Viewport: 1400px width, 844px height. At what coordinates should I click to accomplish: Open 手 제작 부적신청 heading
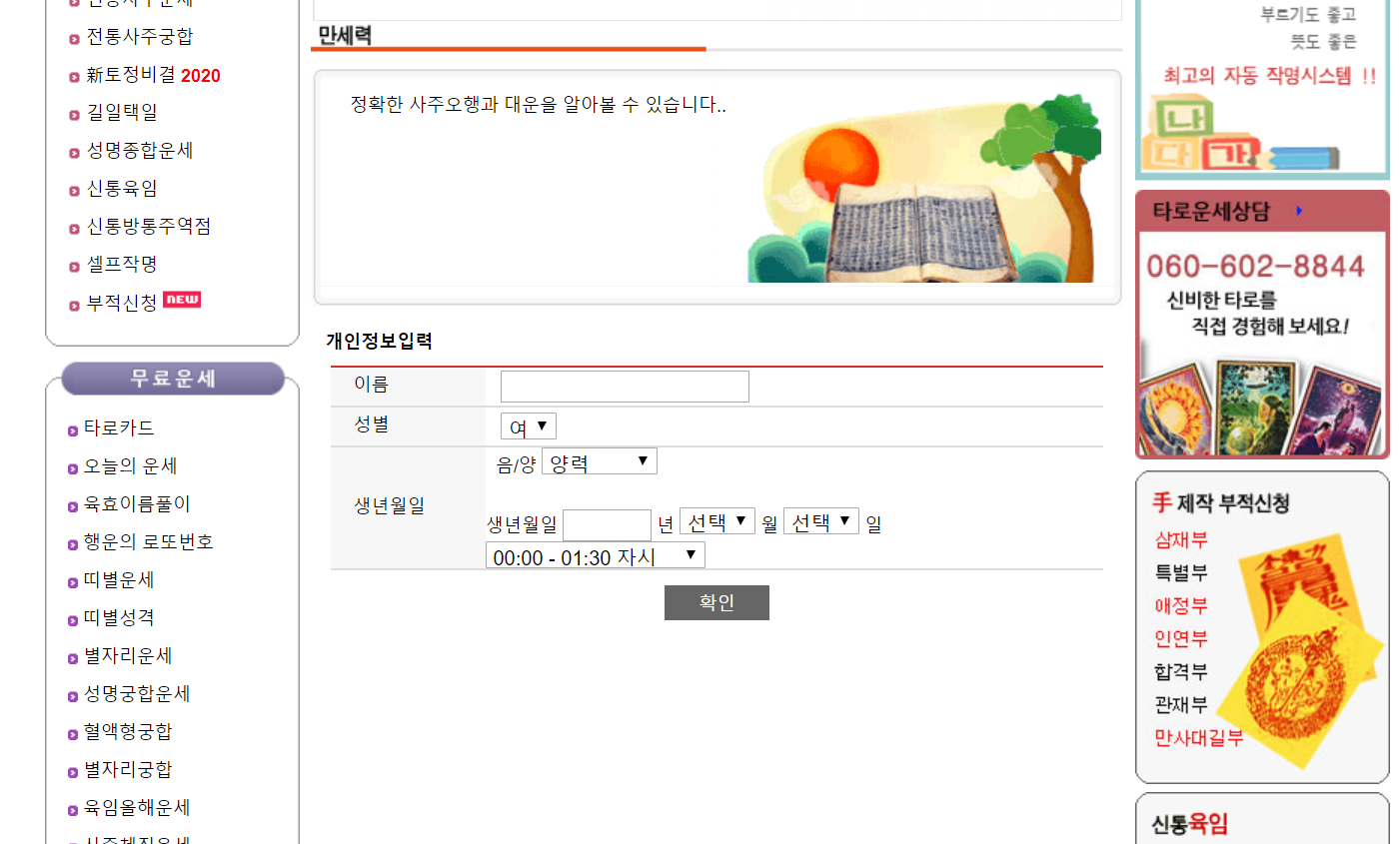point(1221,502)
